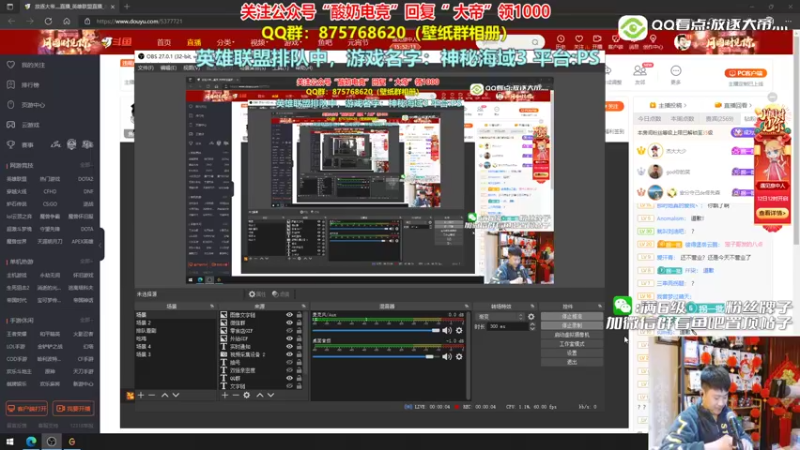Screen dimensions: 800x450
Task: Switch to OBS Studio on the taskbar
Action: [52, 442]
